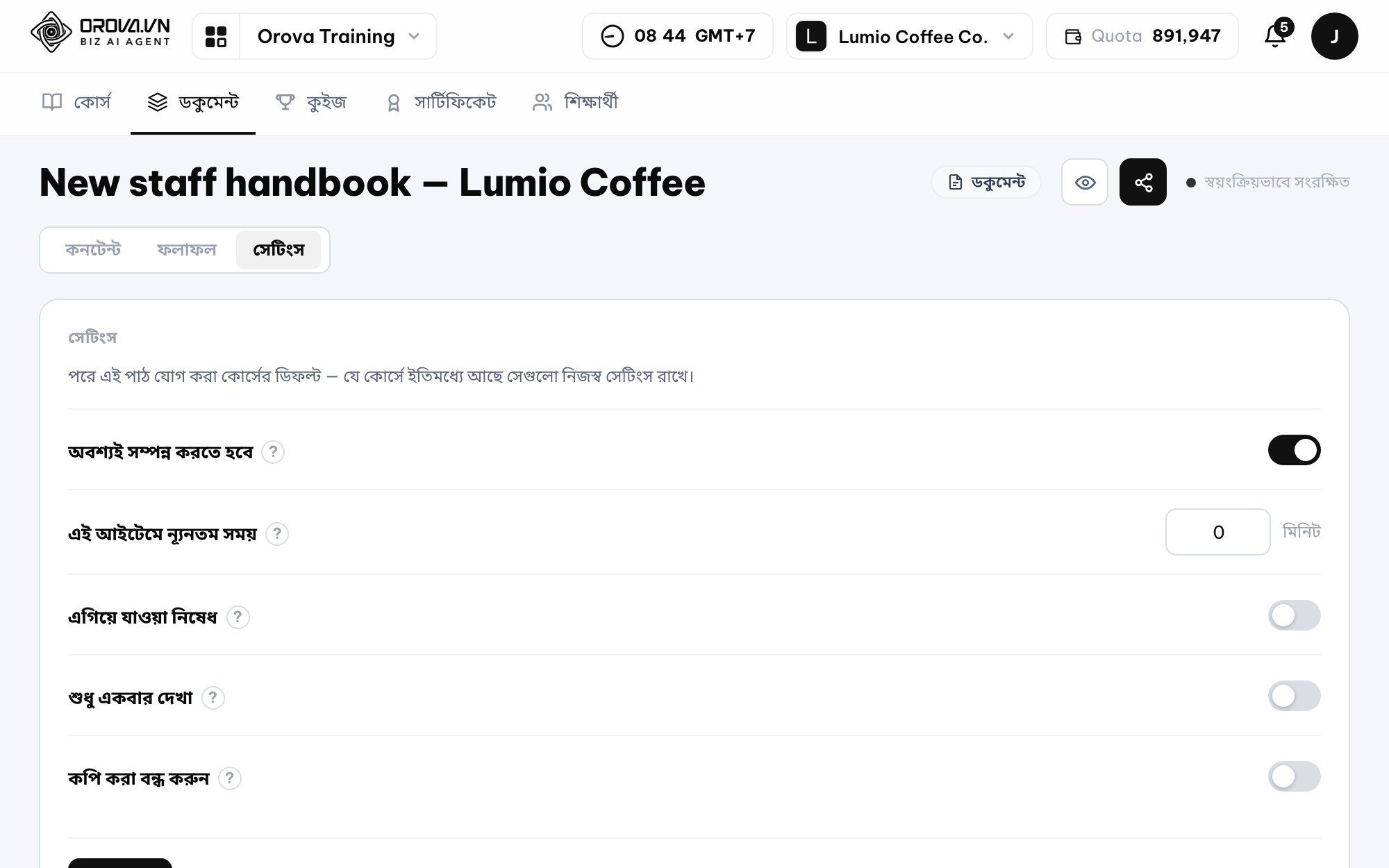Viewport: 1389px width, 868px height.
Task: Click help icon beside অবশ্যই সম্পন্ন করতে হবে
Action: click(273, 452)
